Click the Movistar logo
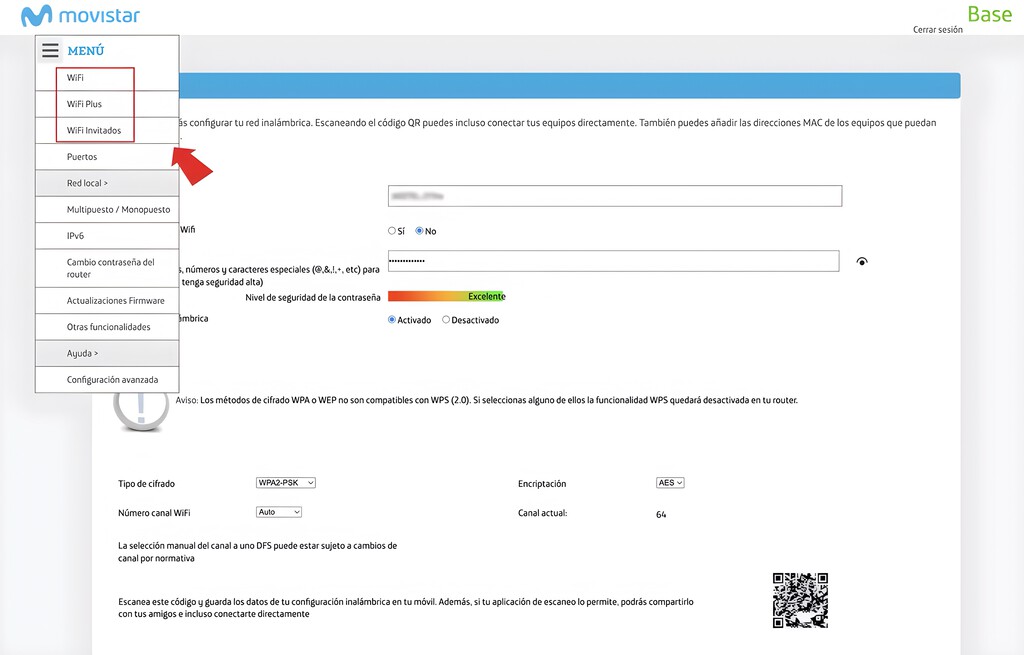The height and width of the screenshot is (655, 1024). (80, 16)
